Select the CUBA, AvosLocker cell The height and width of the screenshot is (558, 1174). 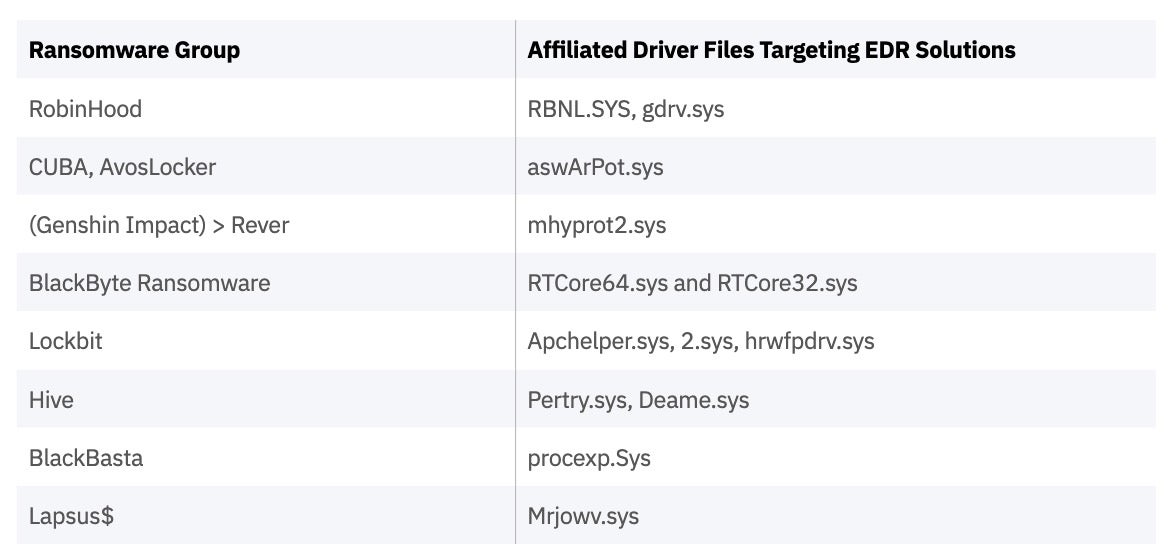122,167
